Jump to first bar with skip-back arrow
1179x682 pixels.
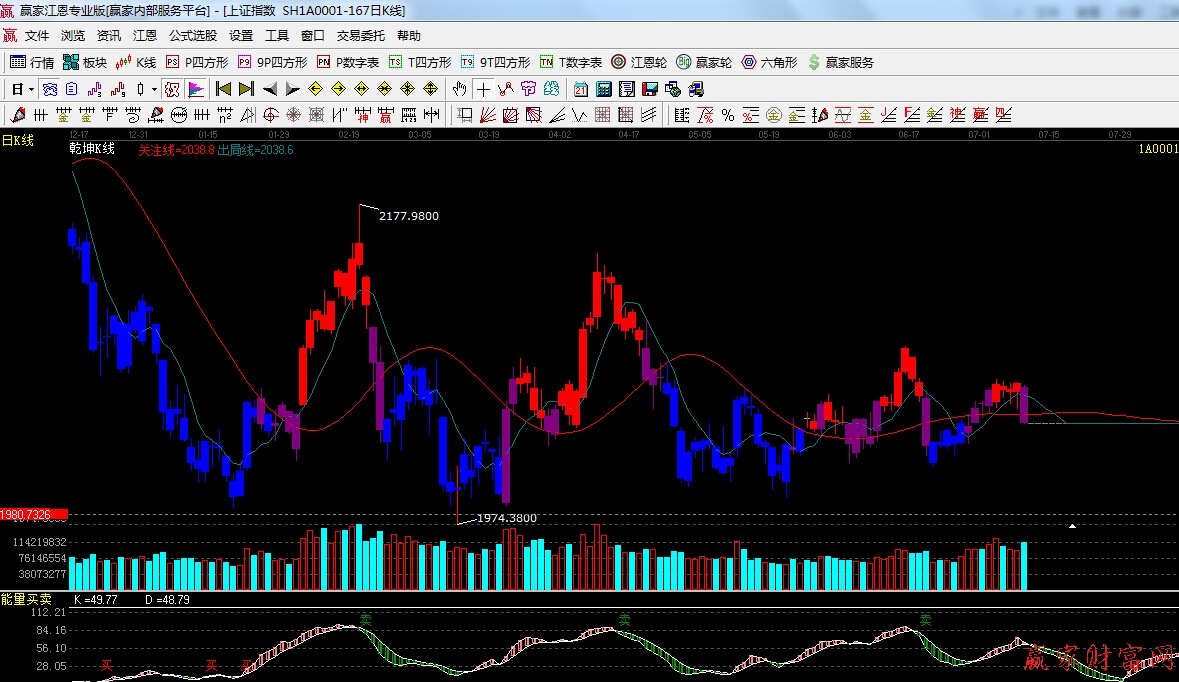click(224, 89)
